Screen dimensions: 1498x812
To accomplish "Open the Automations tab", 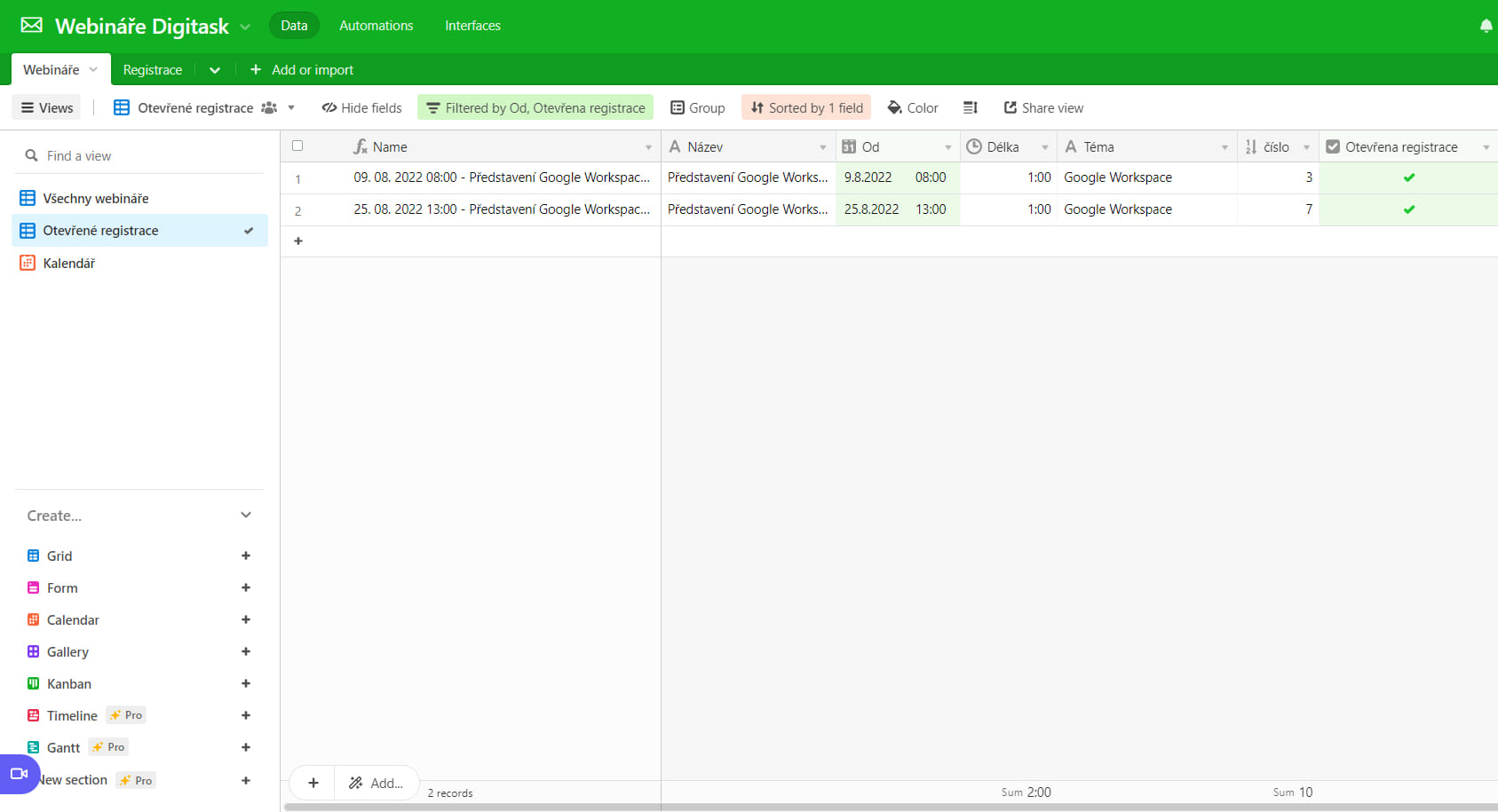I will pyautogui.click(x=376, y=26).
